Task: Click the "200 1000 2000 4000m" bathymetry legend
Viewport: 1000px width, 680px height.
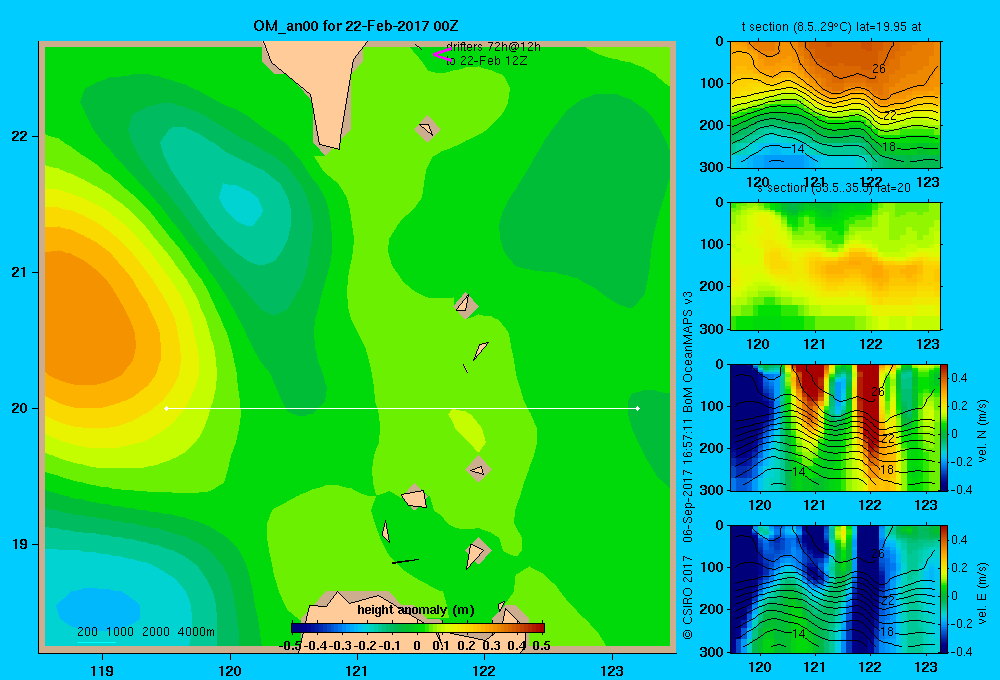Action: click(145, 632)
